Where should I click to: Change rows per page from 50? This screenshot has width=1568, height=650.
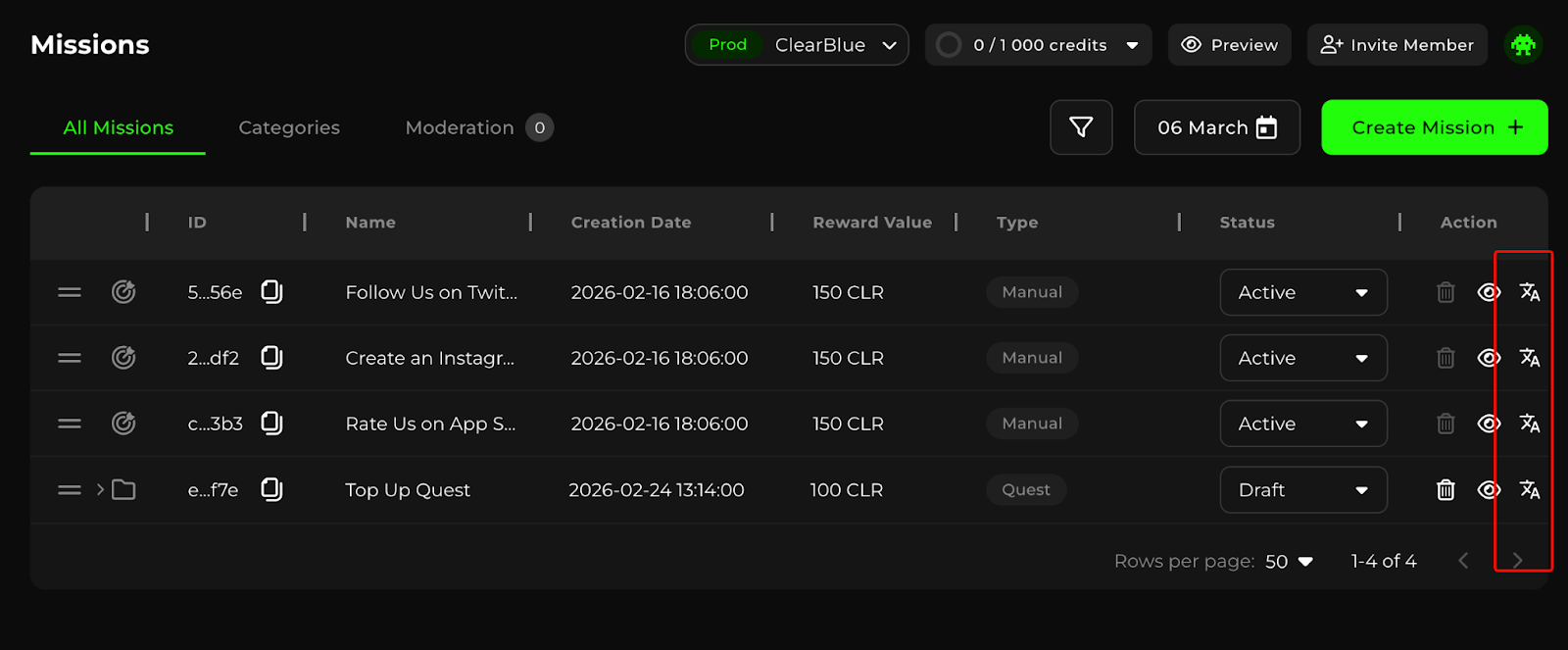[x=1289, y=562]
